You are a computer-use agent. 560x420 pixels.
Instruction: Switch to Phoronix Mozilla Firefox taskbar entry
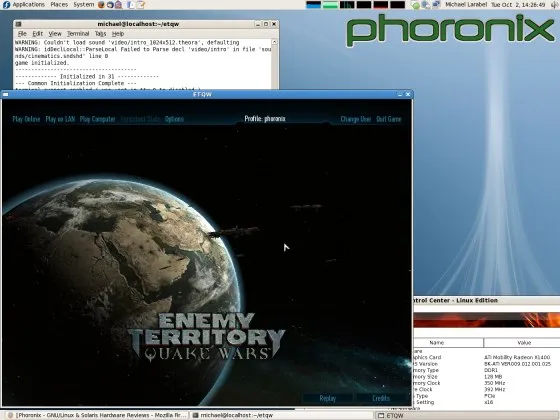click(97, 415)
